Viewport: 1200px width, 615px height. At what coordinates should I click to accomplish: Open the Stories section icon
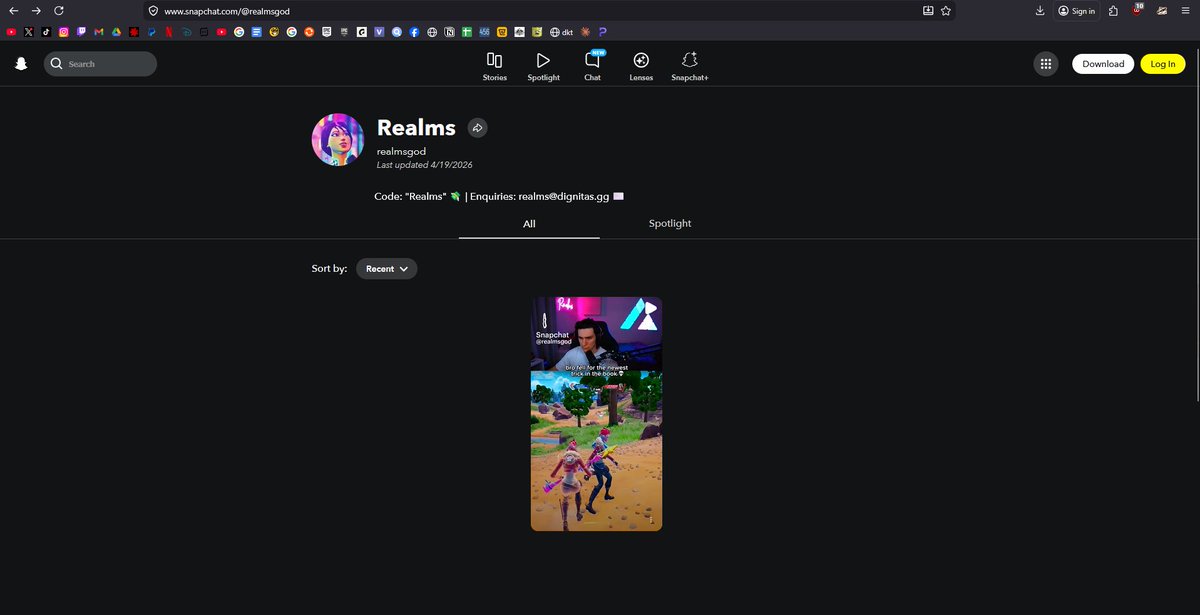494,60
